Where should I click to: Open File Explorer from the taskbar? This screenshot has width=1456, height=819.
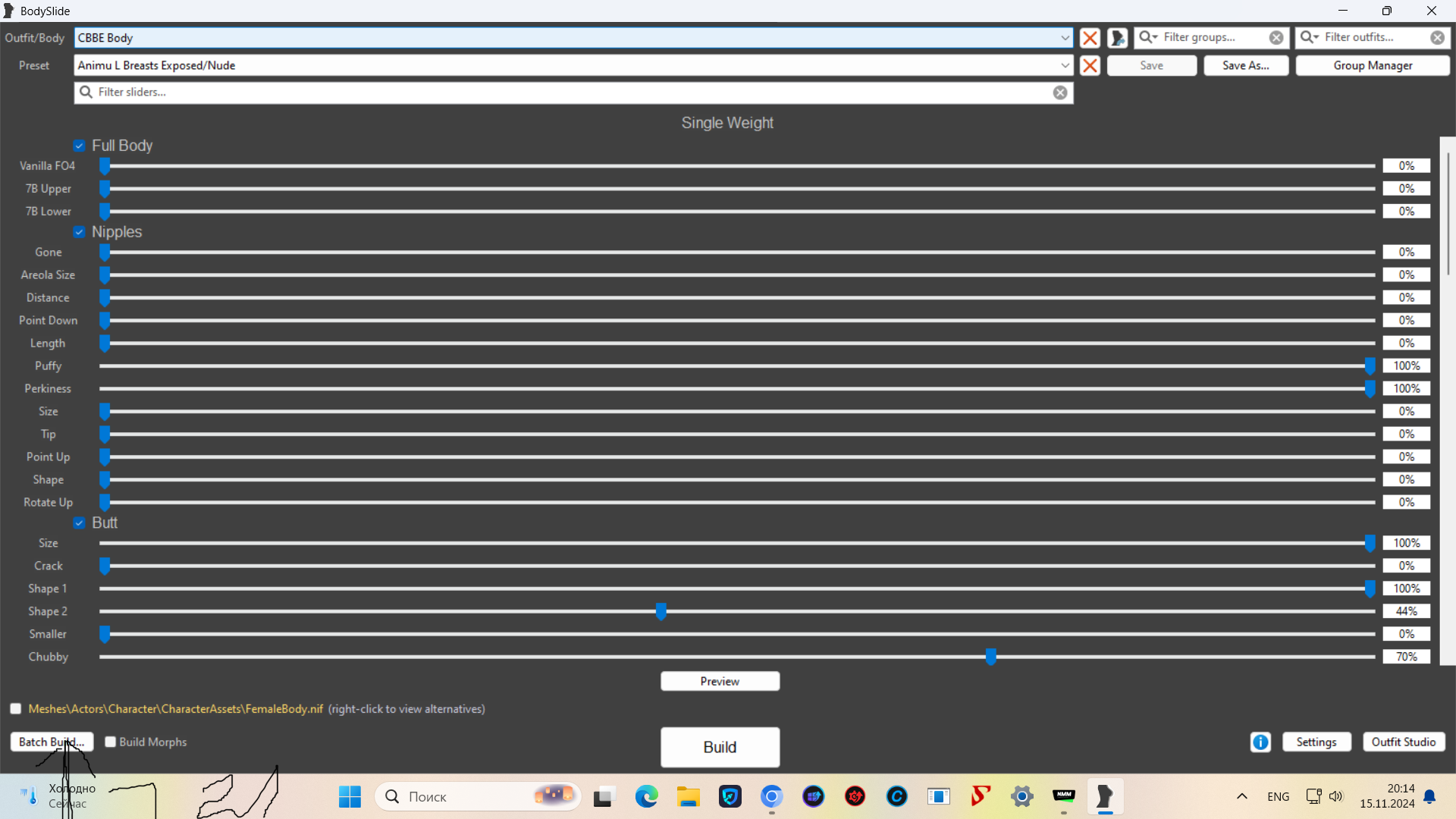(688, 796)
